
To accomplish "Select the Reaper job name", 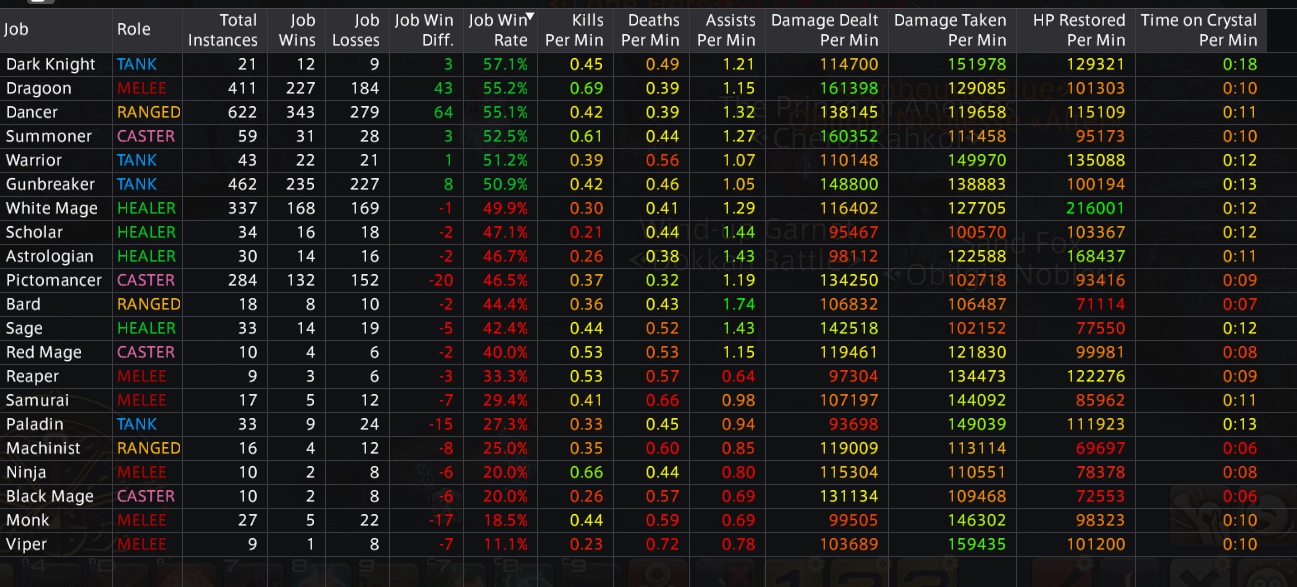I will 32,376.
